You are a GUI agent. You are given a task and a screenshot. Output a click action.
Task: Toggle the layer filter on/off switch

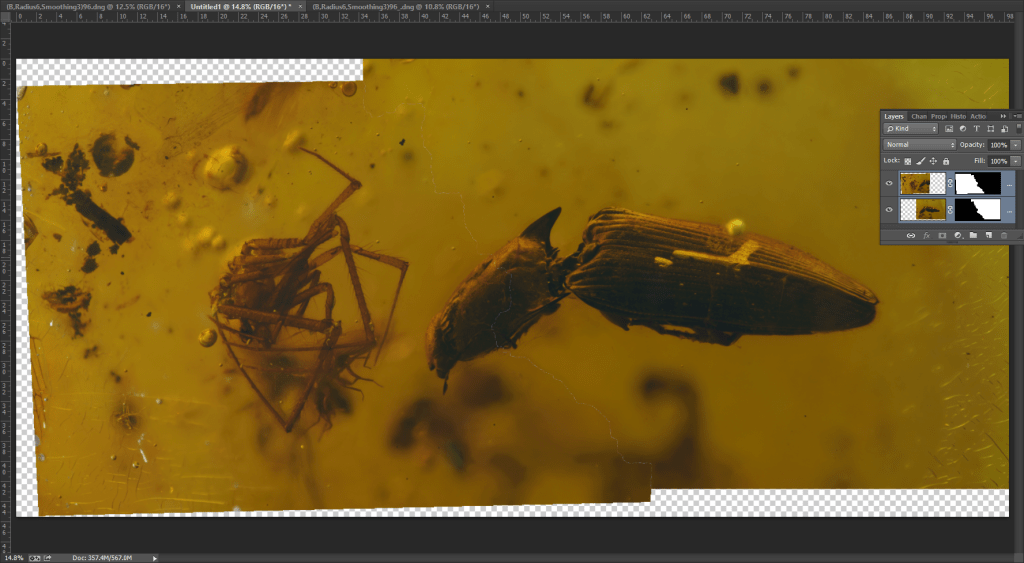point(1016,129)
